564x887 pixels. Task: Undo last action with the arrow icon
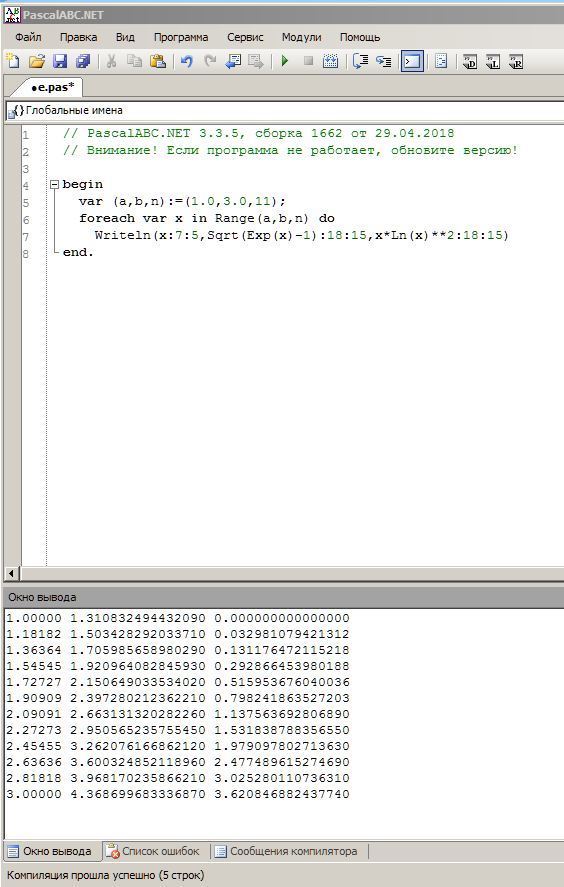(x=187, y=61)
